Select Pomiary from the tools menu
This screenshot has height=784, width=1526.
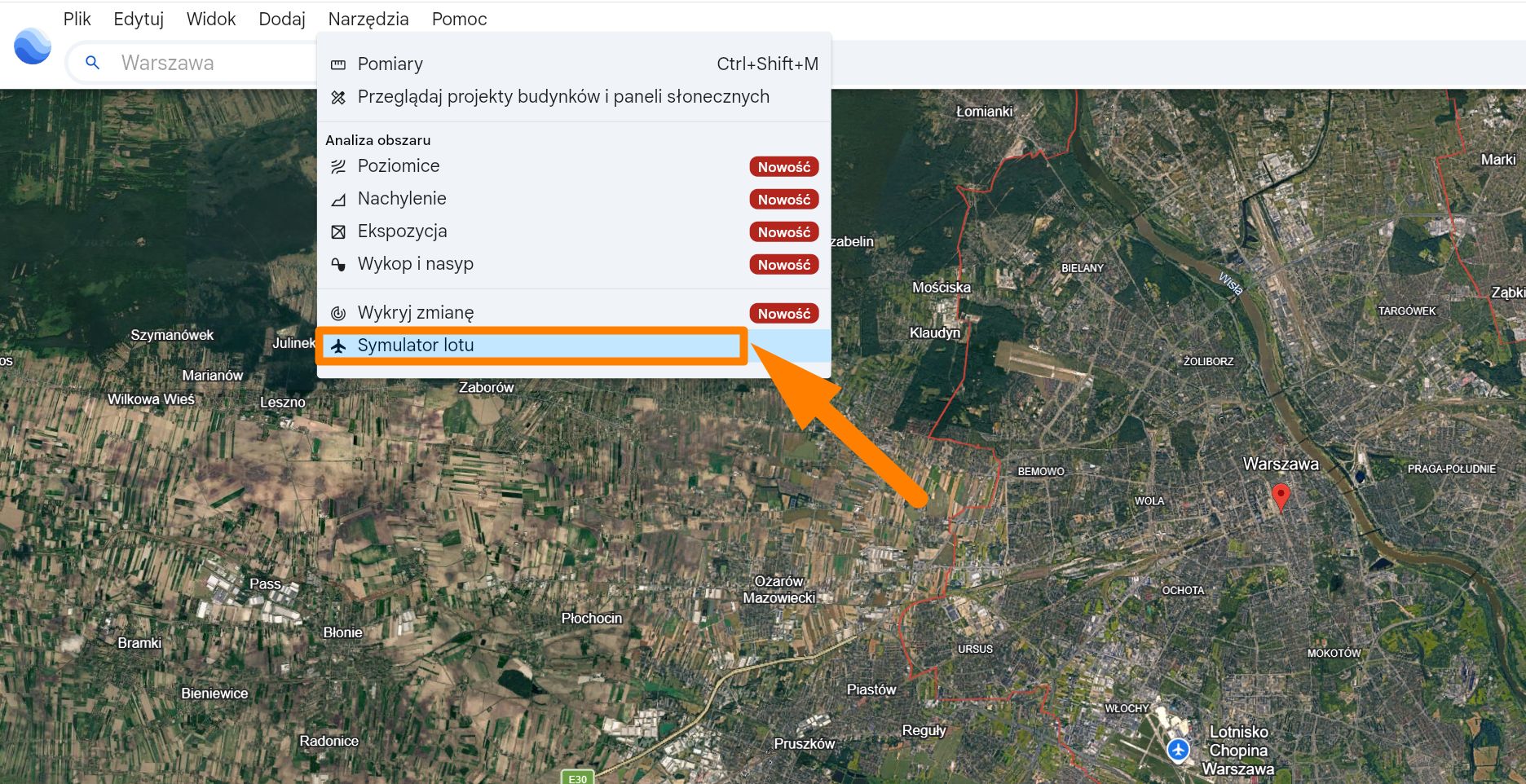click(x=574, y=64)
